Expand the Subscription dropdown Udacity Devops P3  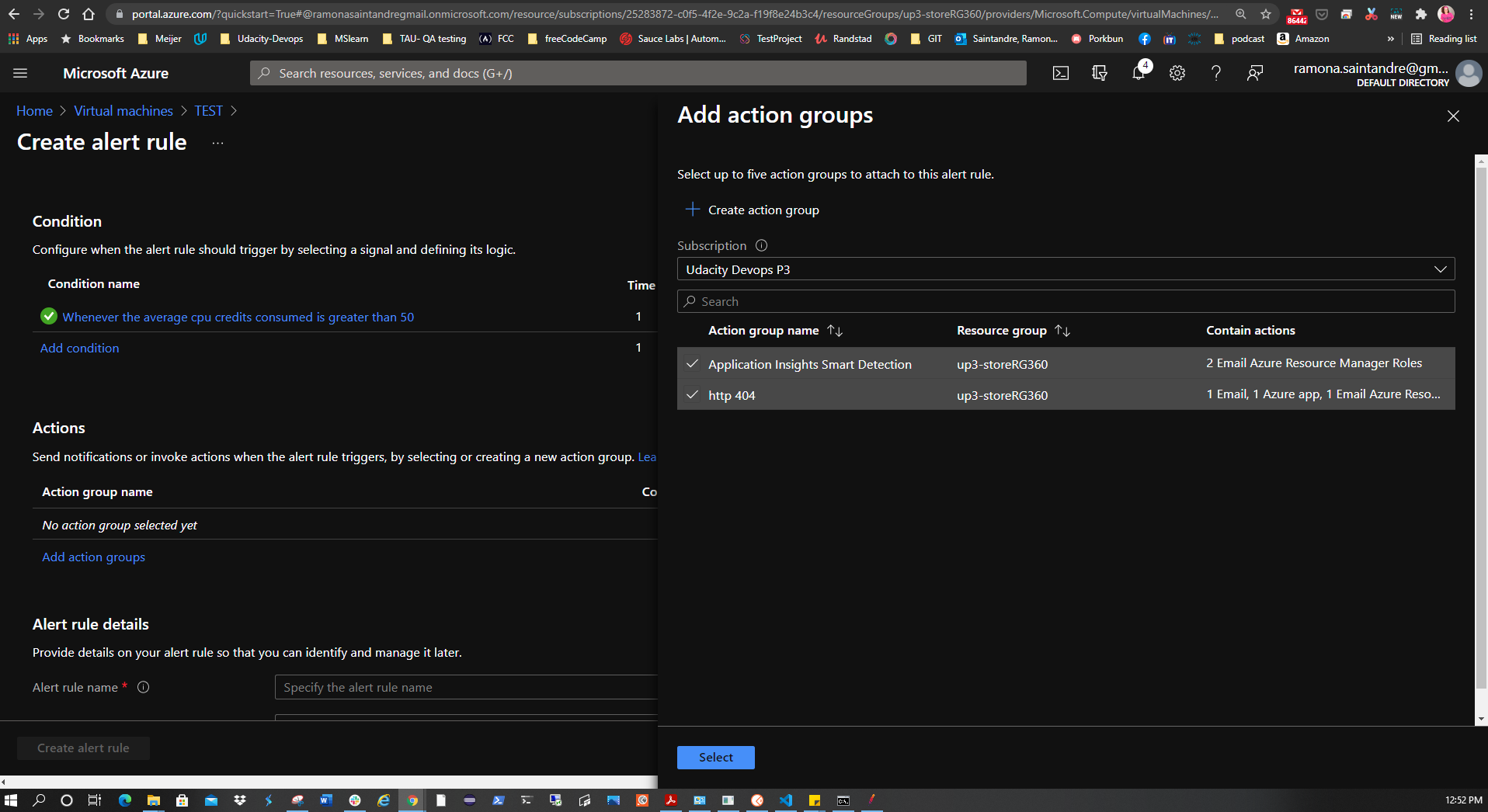[x=1066, y=269]
